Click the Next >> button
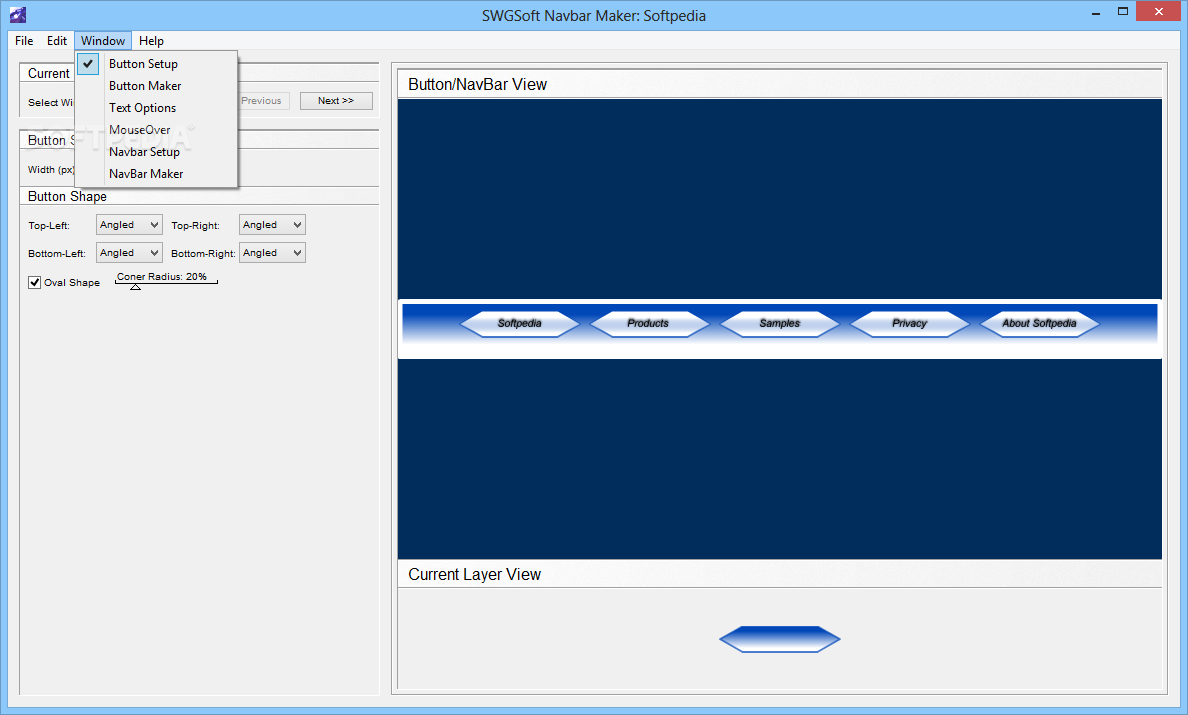The image size is (1188, 715). pos(336,101)
